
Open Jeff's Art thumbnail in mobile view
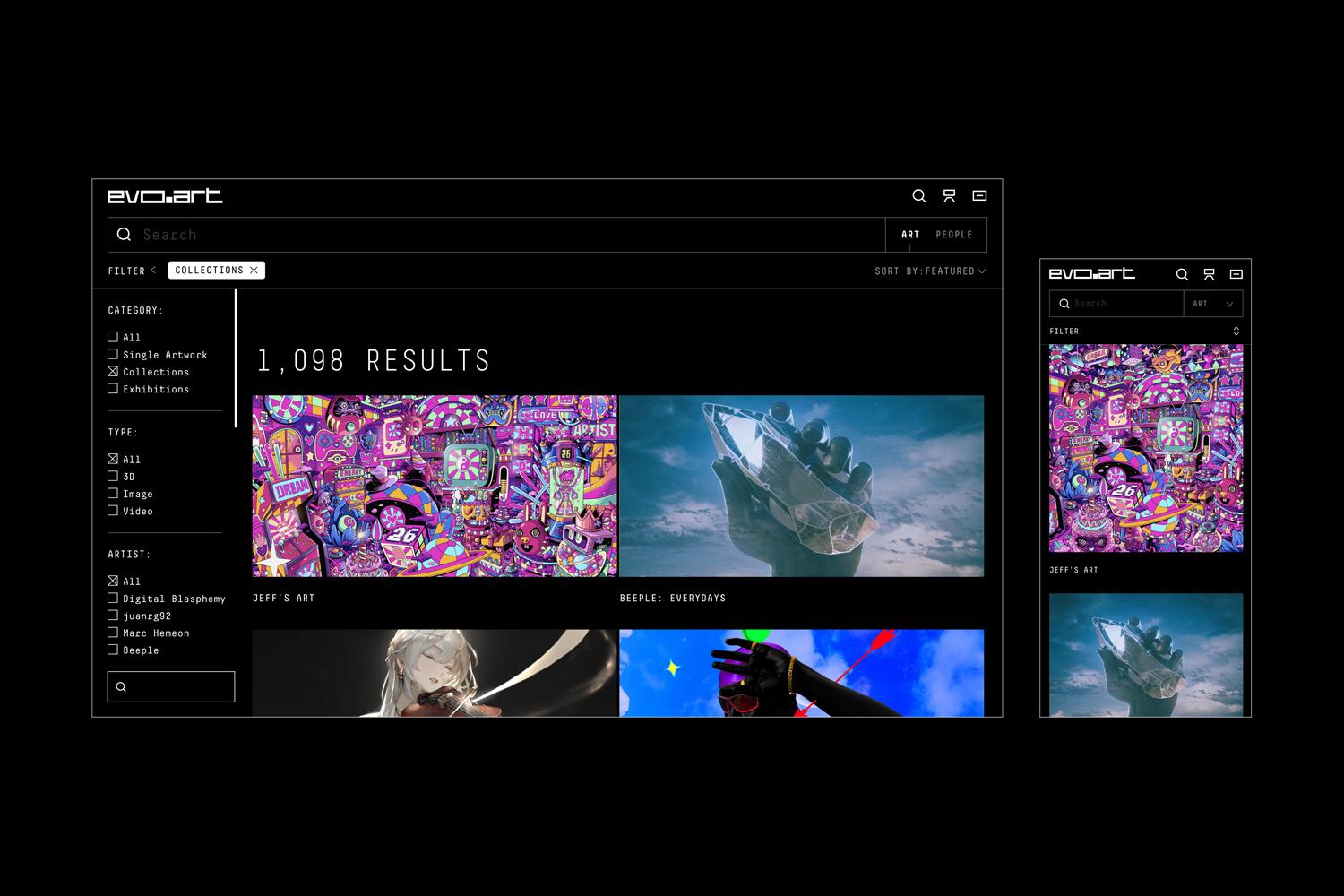tap(1146, 448)
